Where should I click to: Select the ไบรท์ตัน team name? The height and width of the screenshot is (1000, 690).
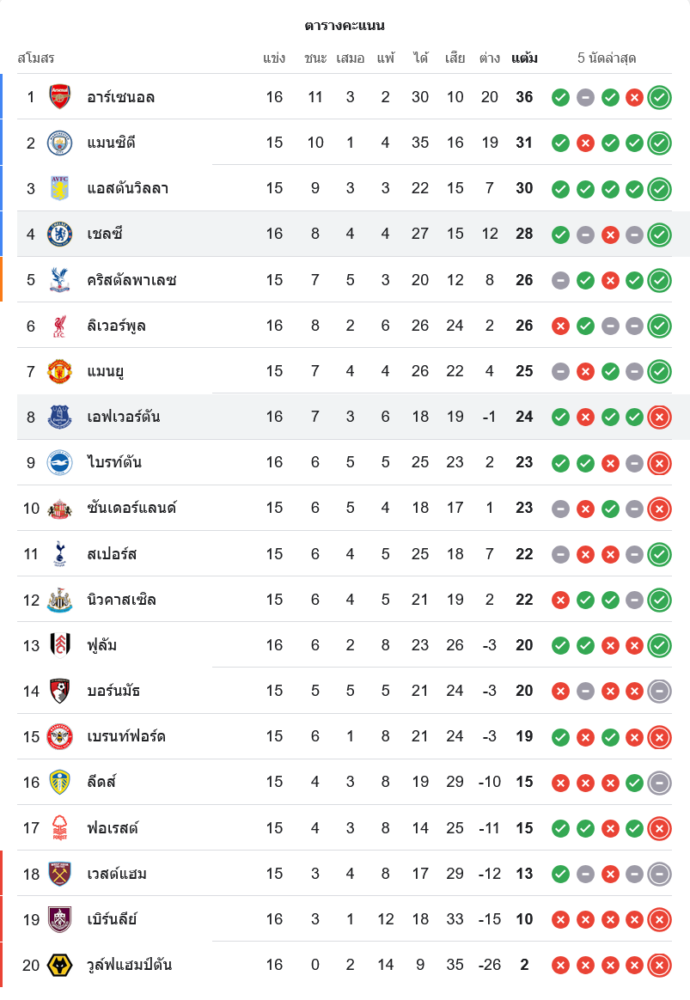116,463
